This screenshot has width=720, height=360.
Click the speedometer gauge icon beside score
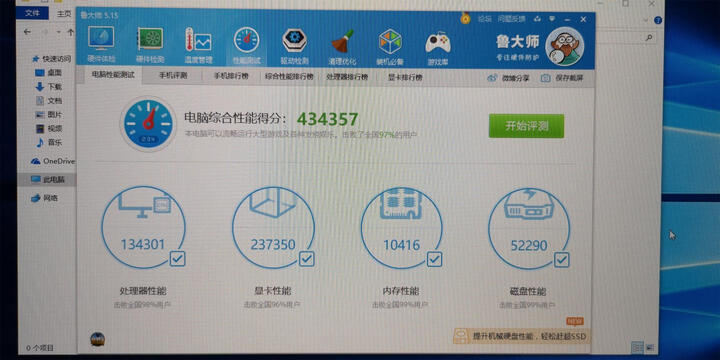[x=148, y=123]
